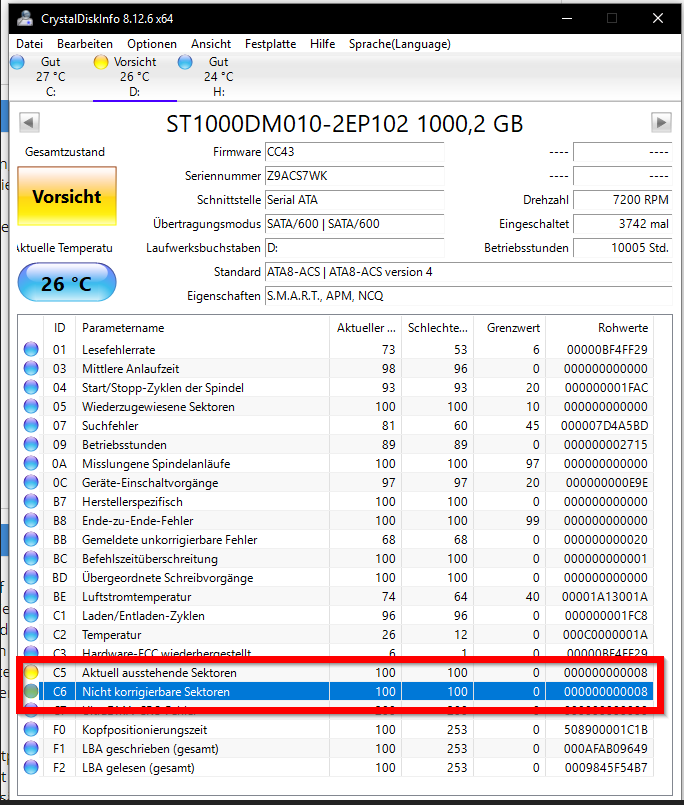Select drive H: tab showing 24 °C
684x805 pixels.
pyautogui.click(x=218, y=76)
